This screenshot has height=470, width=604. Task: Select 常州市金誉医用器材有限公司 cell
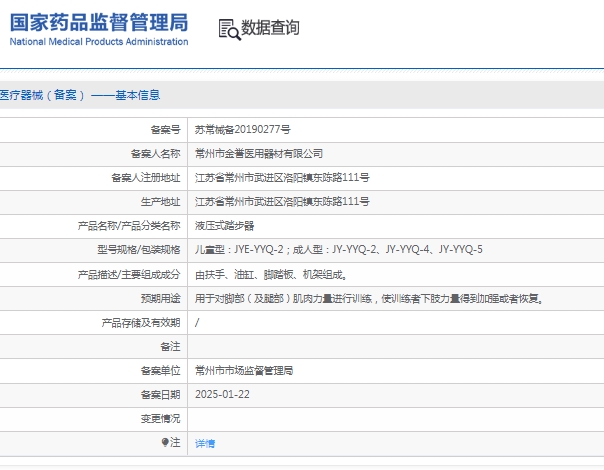(259, 154)
